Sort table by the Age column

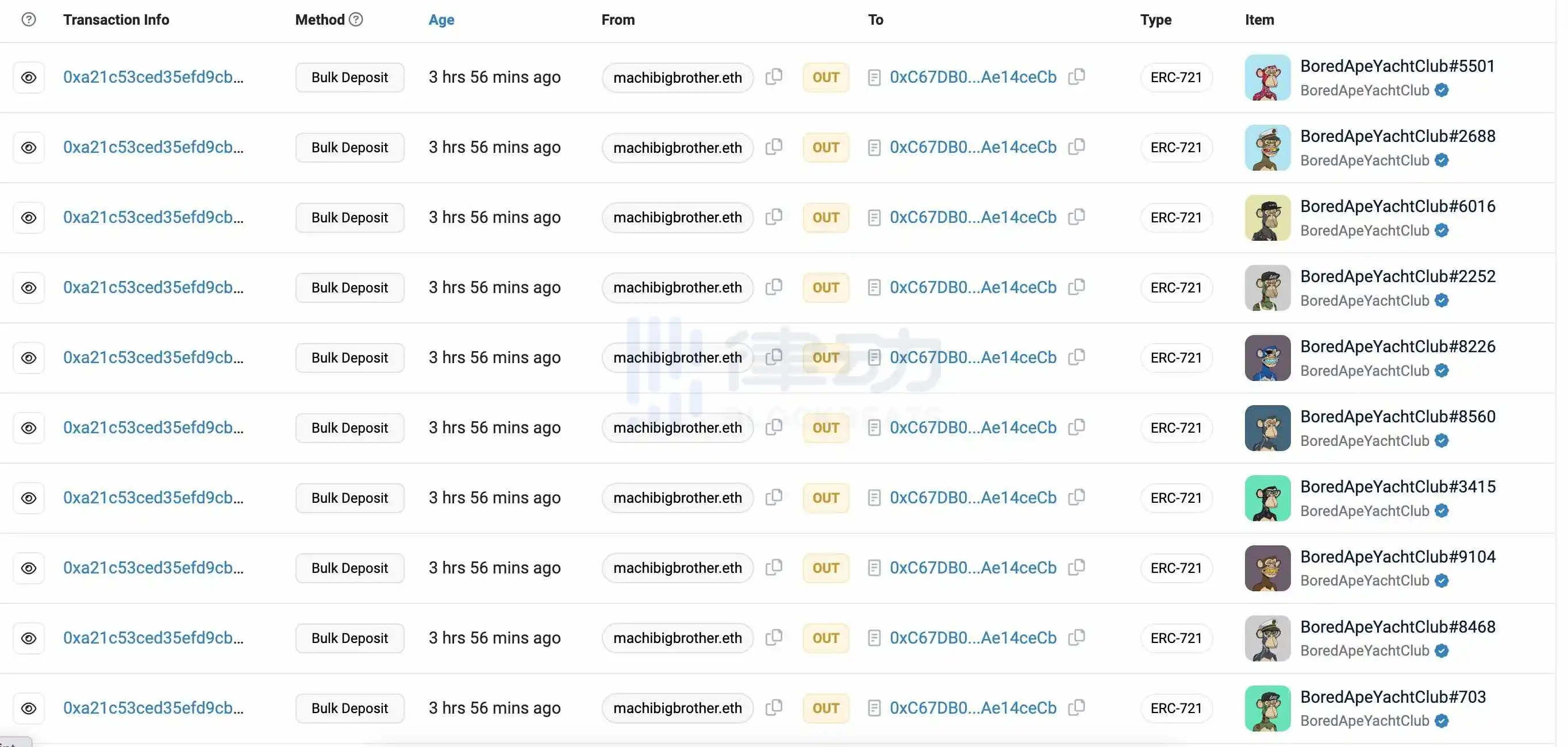pyautogui.click(x=441, y=20)
